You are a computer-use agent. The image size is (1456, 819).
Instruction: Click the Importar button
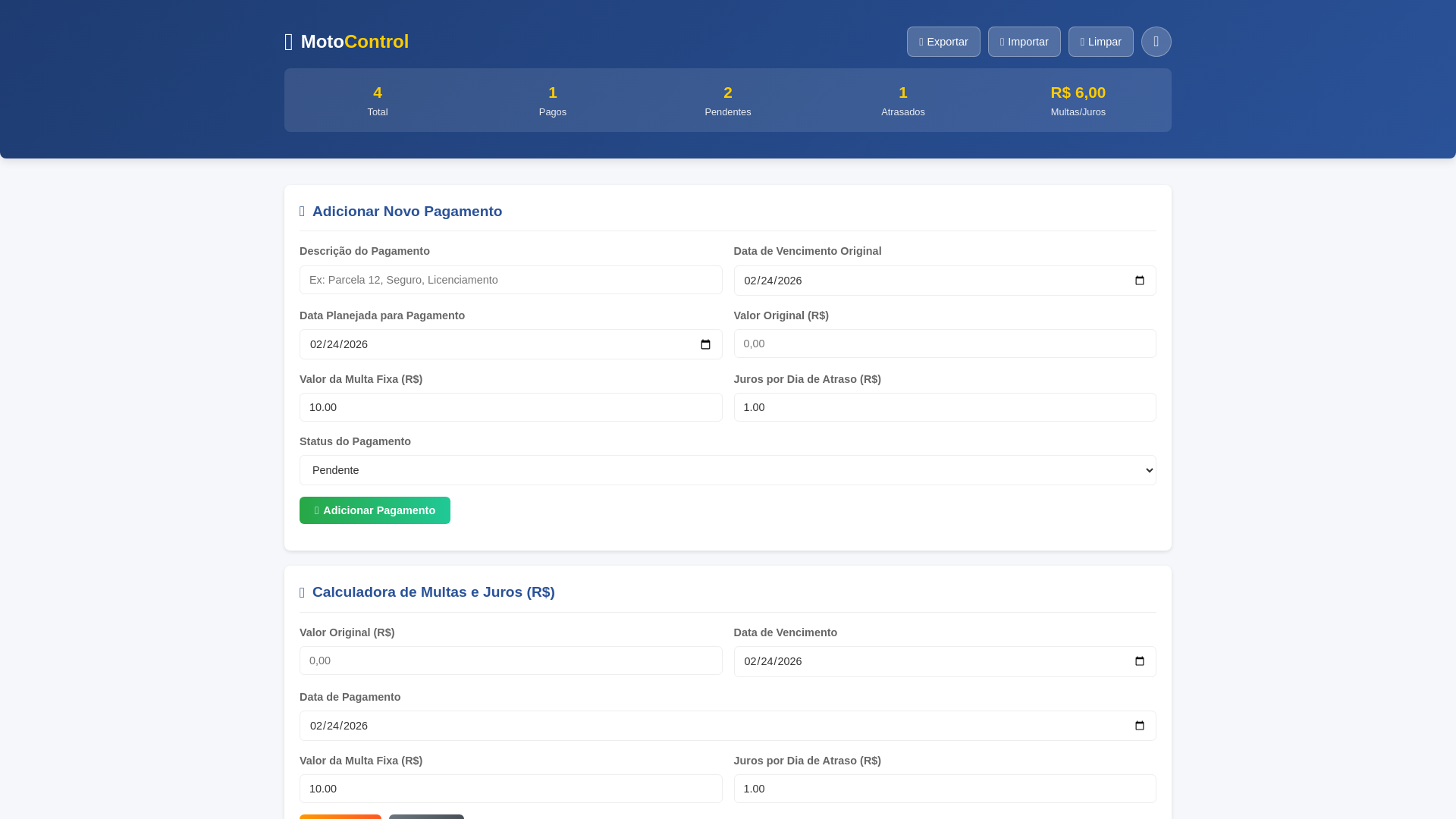tap(1024, 42)
